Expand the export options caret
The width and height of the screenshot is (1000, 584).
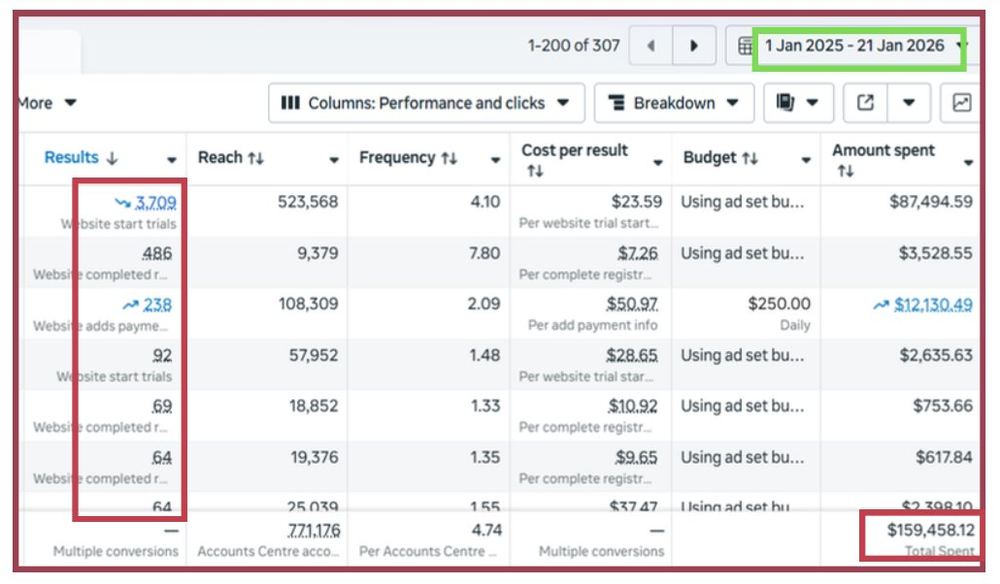908,103
